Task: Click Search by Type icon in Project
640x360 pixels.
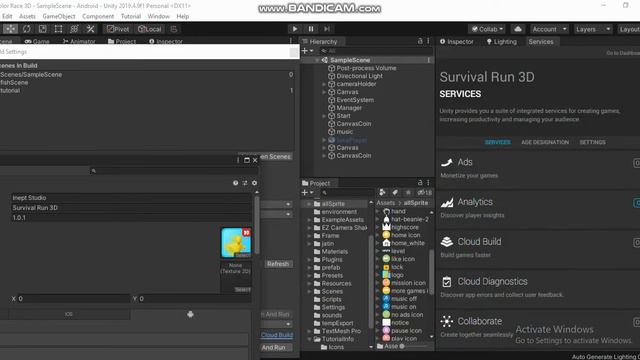Action: click(382, 193)
